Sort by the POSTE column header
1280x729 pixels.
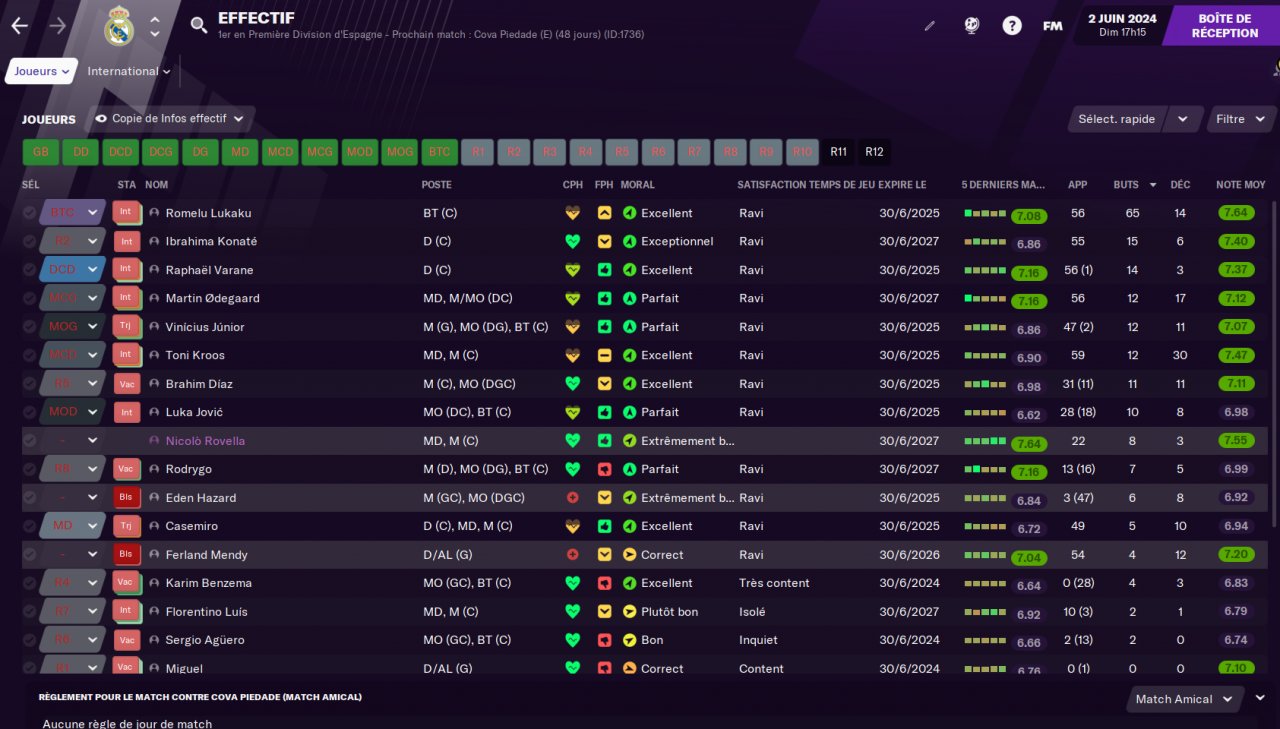[437, 185]
